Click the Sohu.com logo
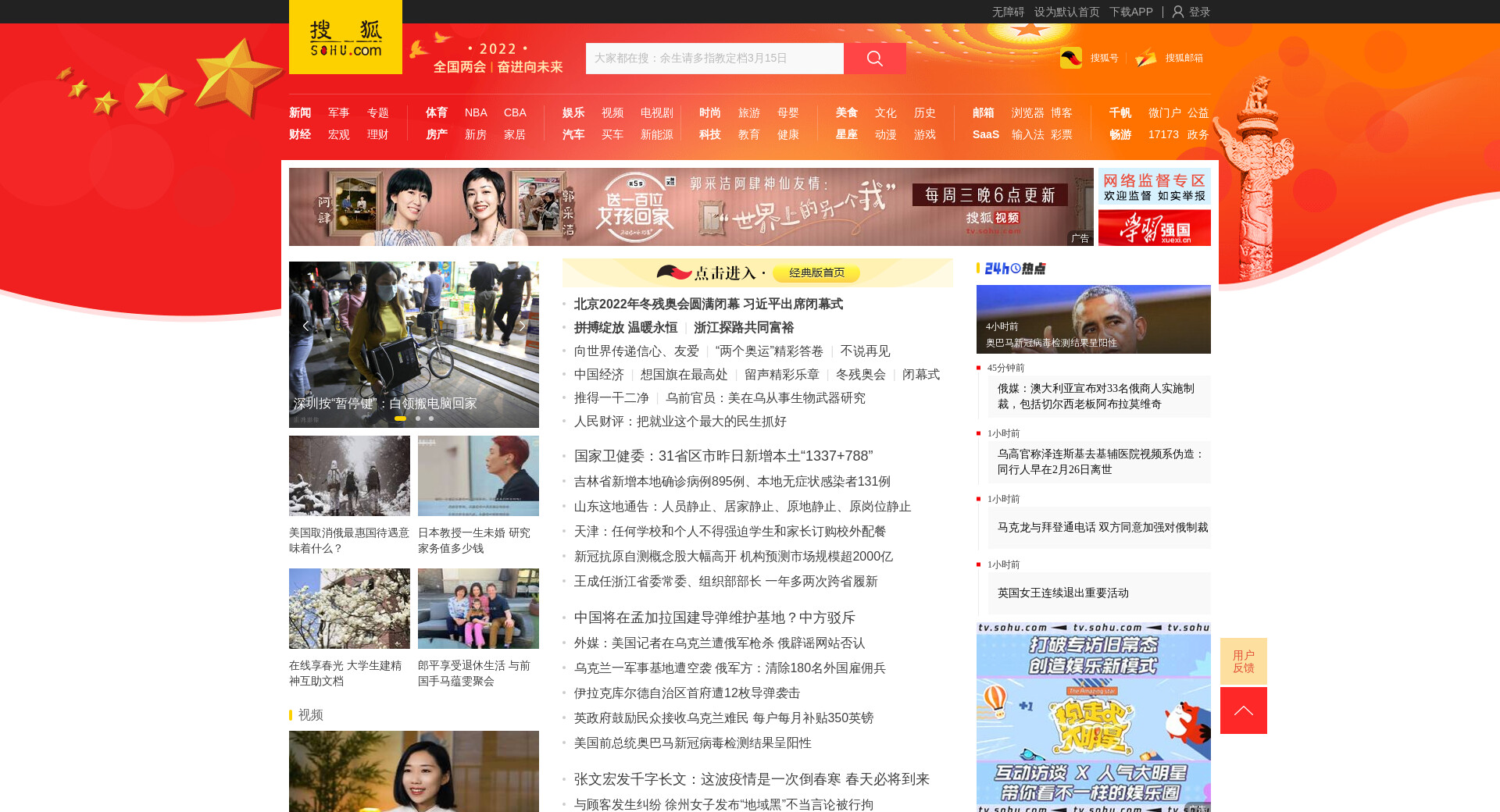Image resolution: width=1500 pixels, height=812 pixels. (345, 37)
